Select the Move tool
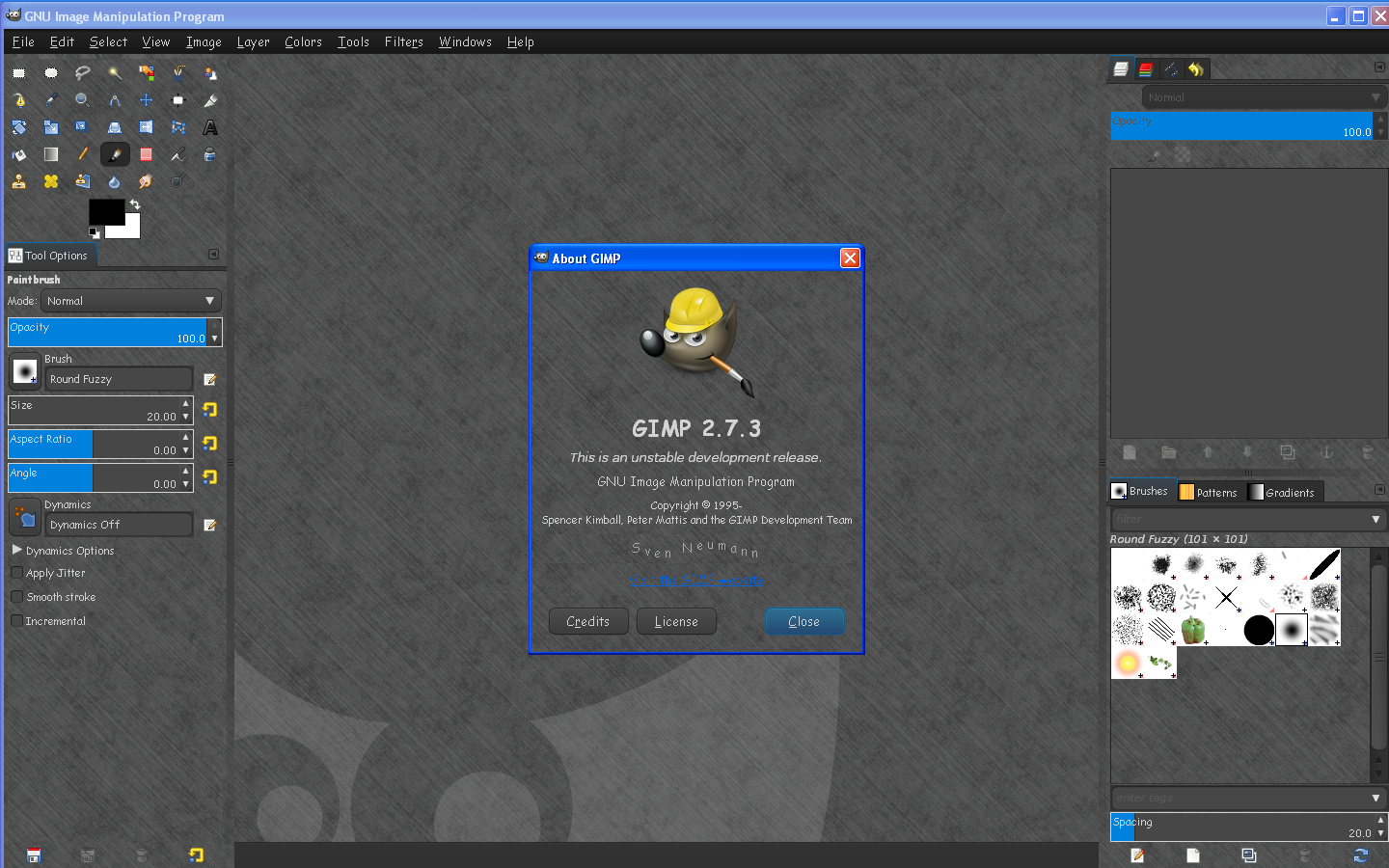The height and width of the screenshot is (868, 1389). 147,100
